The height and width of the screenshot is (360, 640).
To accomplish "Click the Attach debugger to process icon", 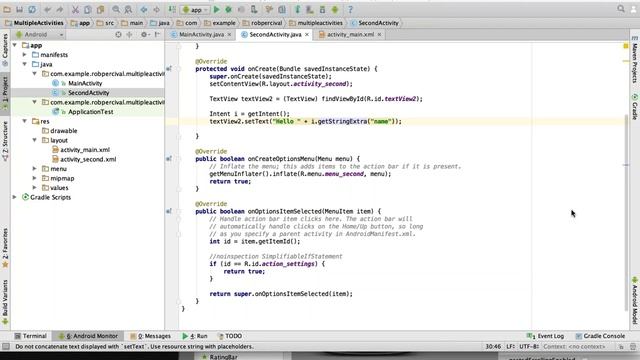I will [x=254, y=9].
